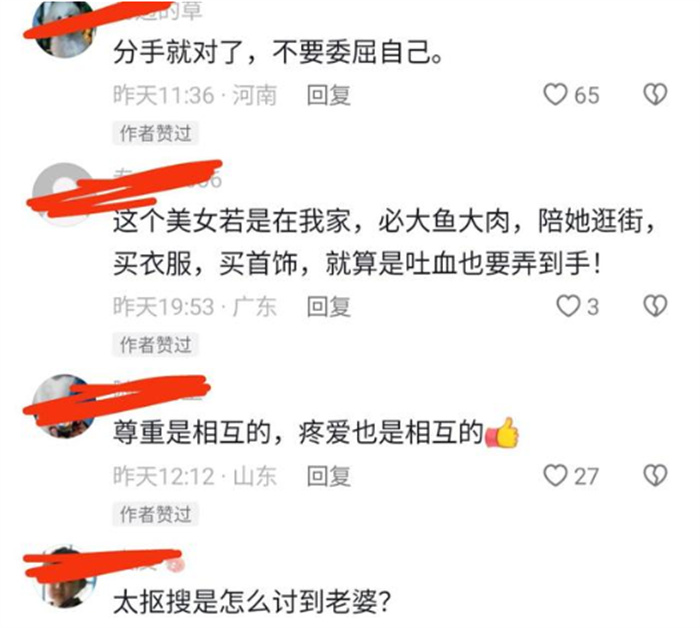Like the Shandong comment with 27 likes

(x=555, y=475)
